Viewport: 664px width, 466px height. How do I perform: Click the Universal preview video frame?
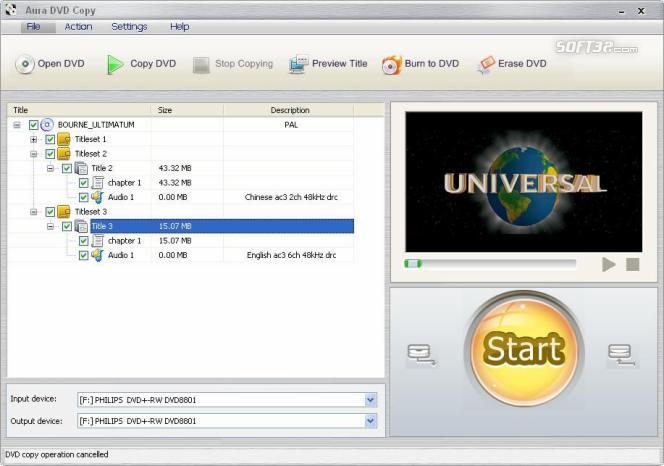[x=524, y=182]
